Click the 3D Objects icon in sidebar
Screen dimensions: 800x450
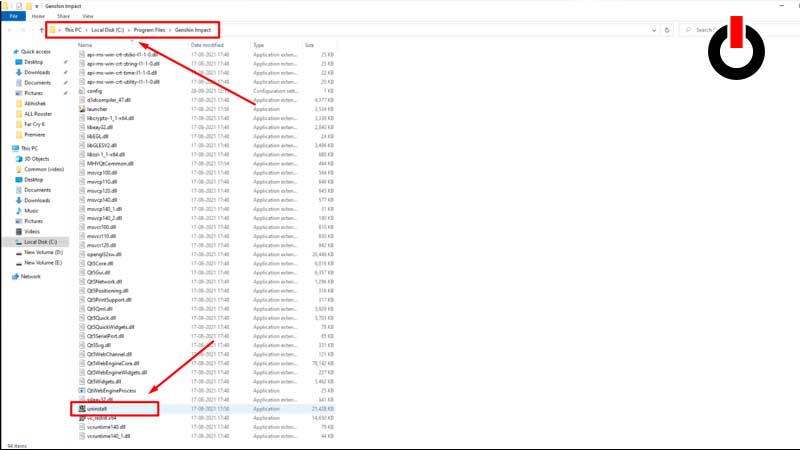19,159
